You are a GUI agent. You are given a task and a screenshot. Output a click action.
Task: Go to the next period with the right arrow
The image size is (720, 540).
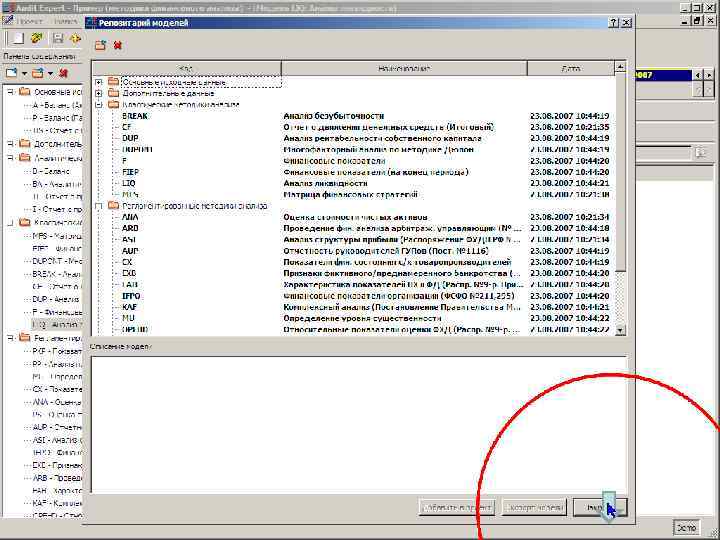(x=709, y=75)
